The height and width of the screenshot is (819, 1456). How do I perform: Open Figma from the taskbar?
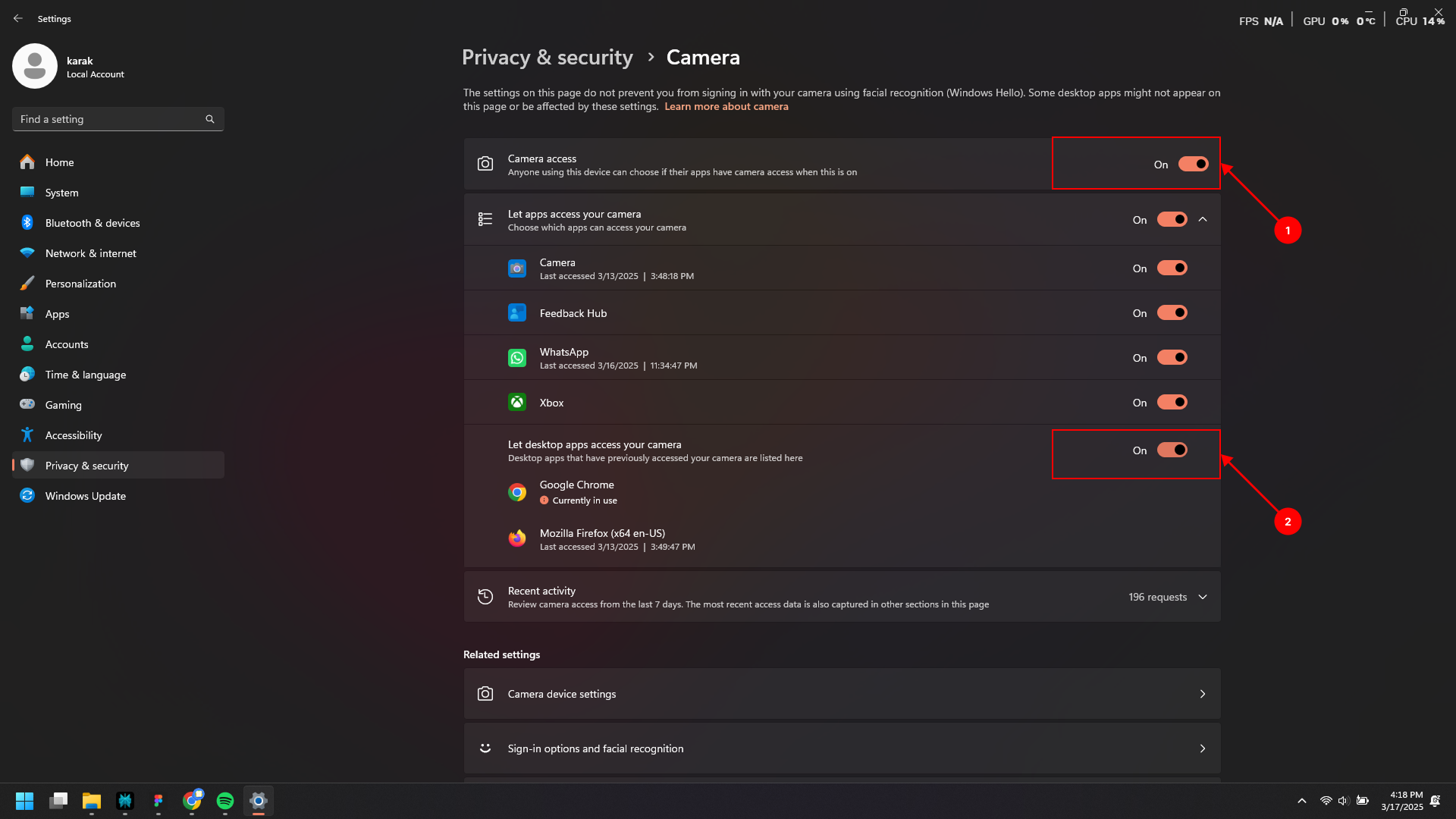click(x=158, y=801)
